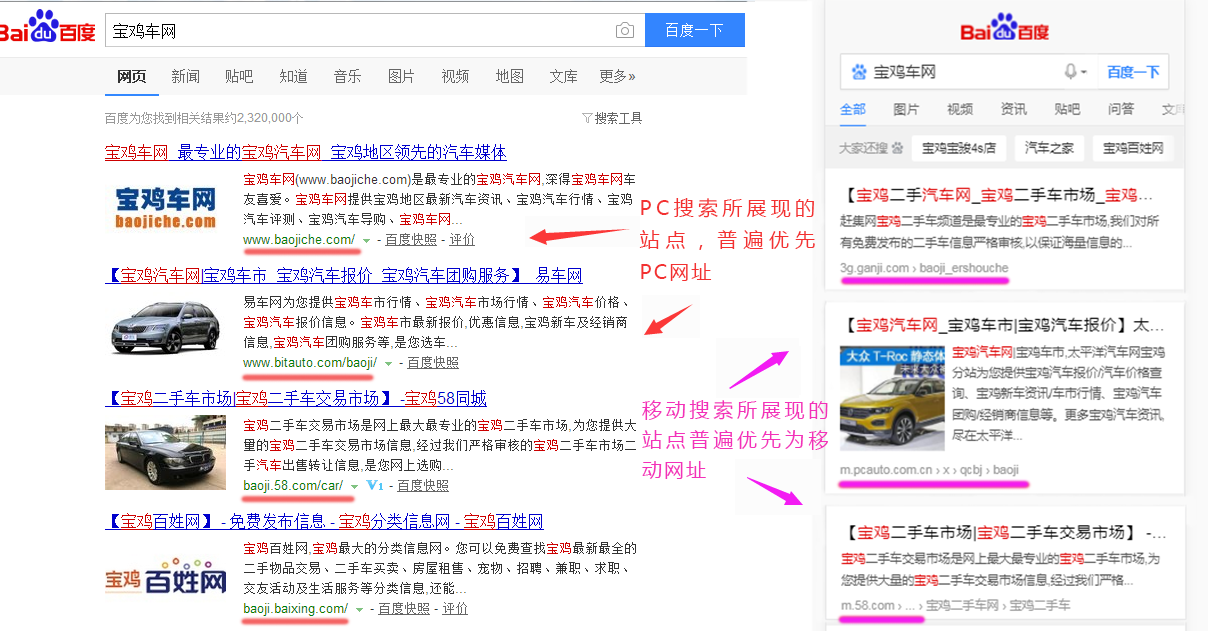Click the Baidu logo on PC search
The height and width of the screenshot is (631, 1208).
[x=47, y=29]
